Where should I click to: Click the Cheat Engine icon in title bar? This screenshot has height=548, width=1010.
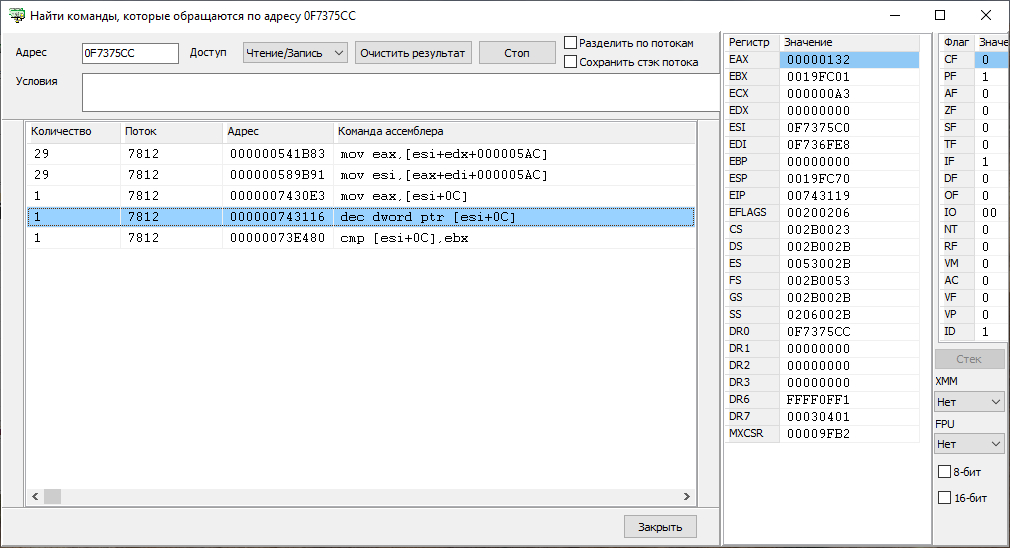[x=17, y=15]
